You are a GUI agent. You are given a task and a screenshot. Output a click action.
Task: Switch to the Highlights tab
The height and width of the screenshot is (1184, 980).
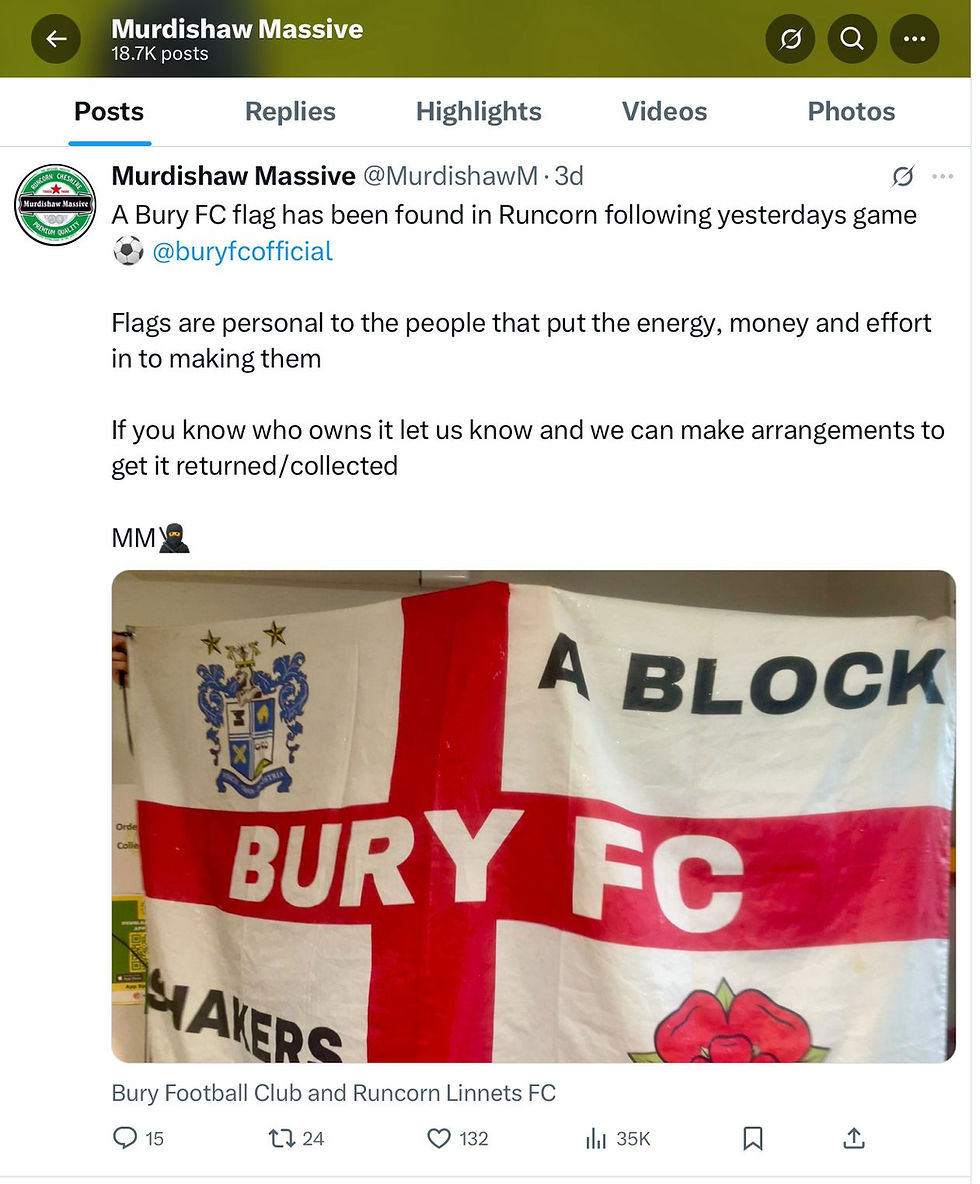pos(479,112)
